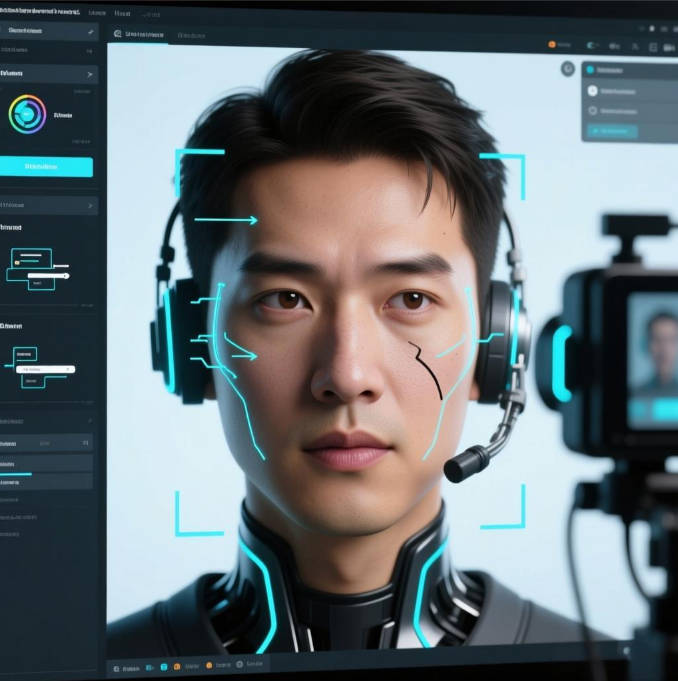Click the orange icon in top-right toolbar
Viewport: 678px width, 681px height.
click(551, 45)
